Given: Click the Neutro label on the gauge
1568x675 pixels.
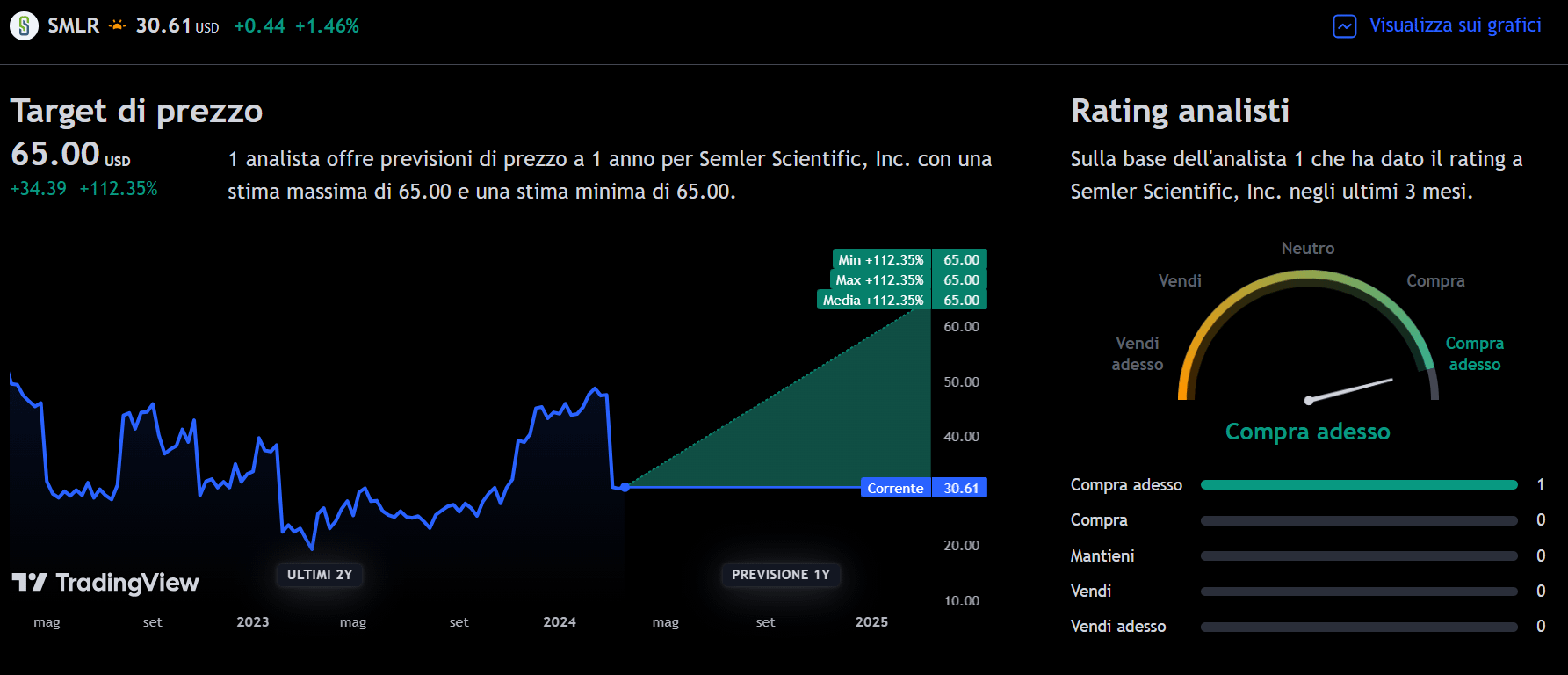Looking at the screenshot, I should [x=1308, y=249].
